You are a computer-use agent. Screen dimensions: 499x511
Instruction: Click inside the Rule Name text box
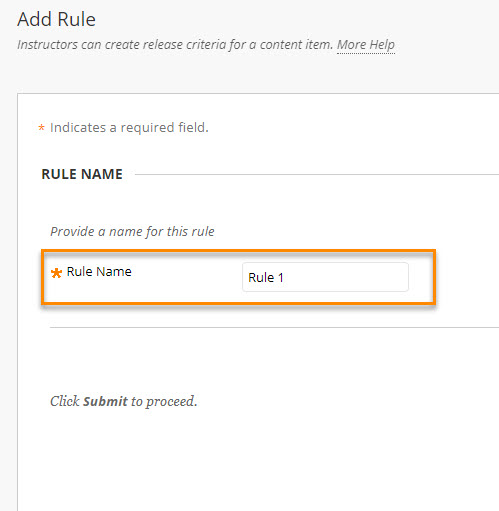point(325,277)
